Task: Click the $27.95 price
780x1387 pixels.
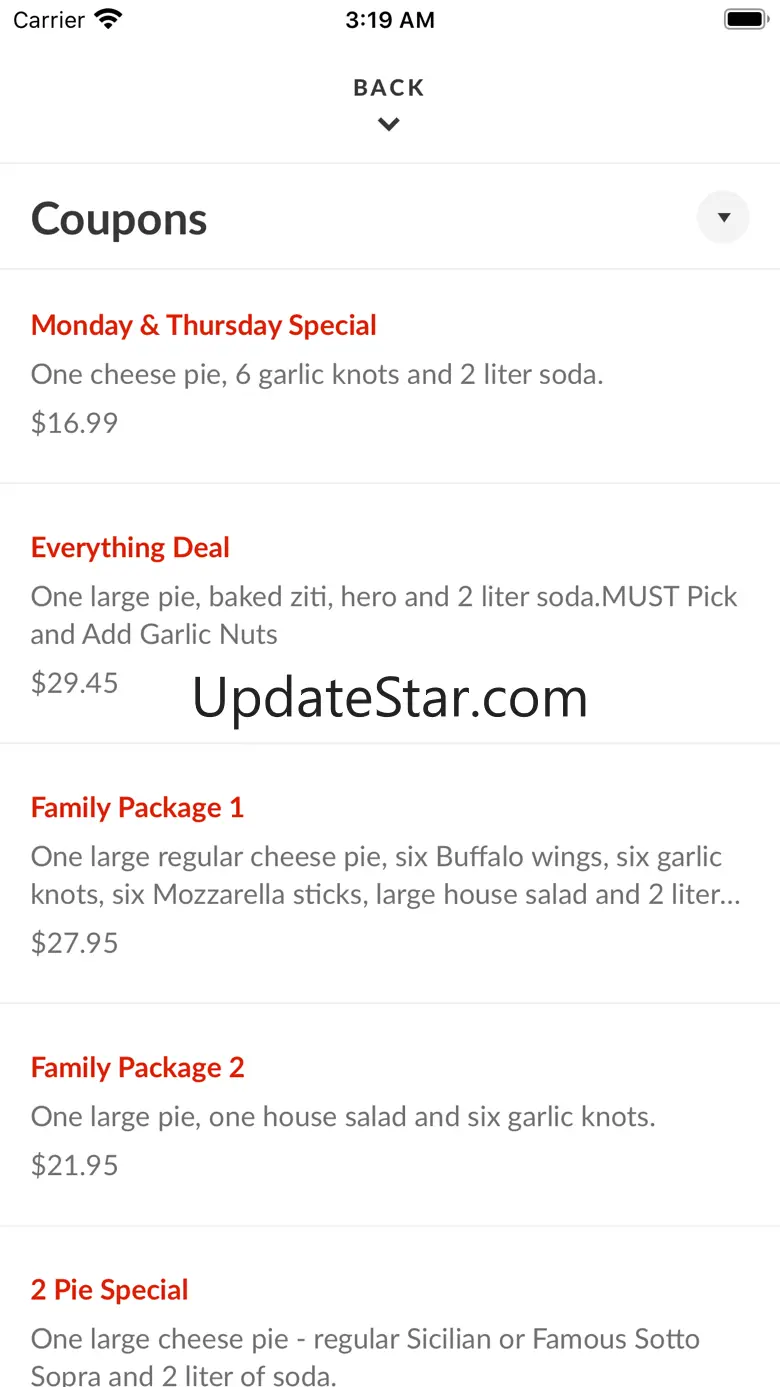Action: (74, 943)
